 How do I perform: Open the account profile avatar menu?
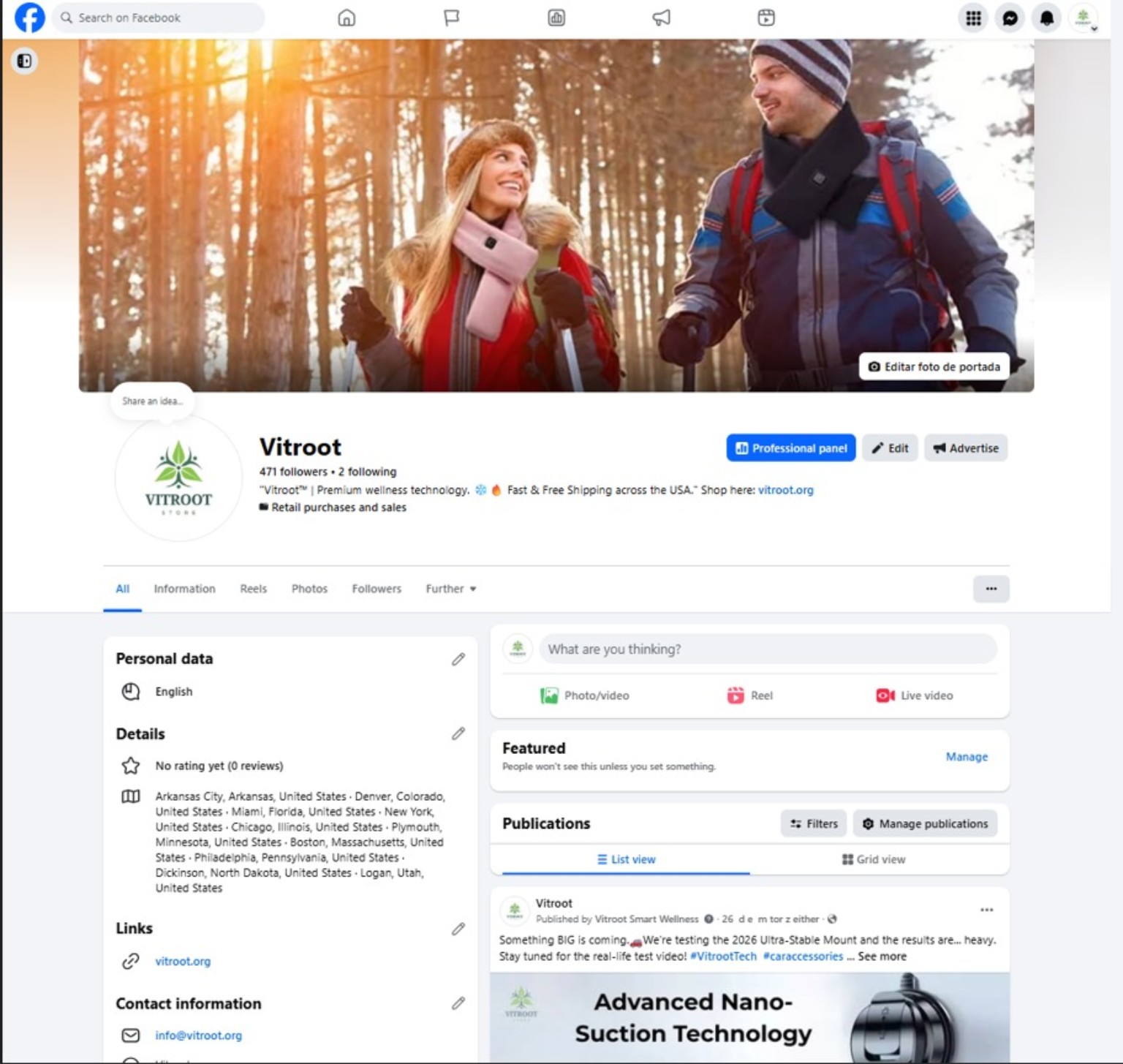(1084, 18)
